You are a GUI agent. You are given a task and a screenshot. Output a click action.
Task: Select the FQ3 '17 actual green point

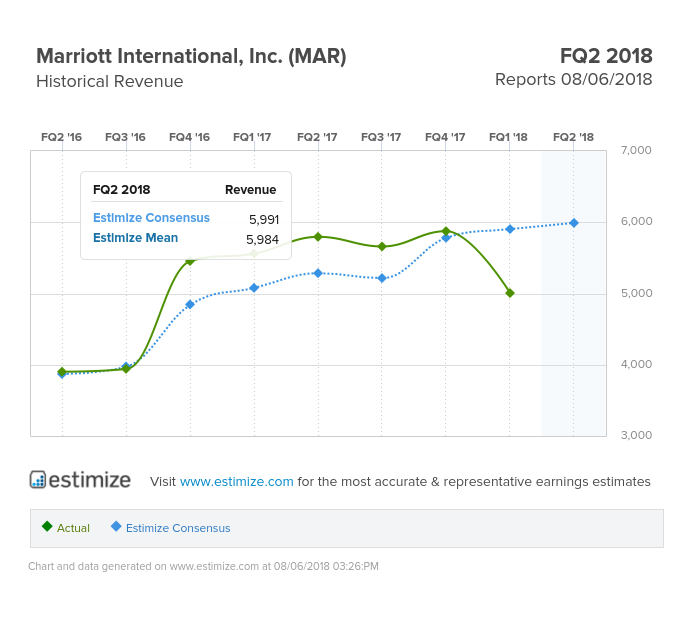click(x=382, y=247)
